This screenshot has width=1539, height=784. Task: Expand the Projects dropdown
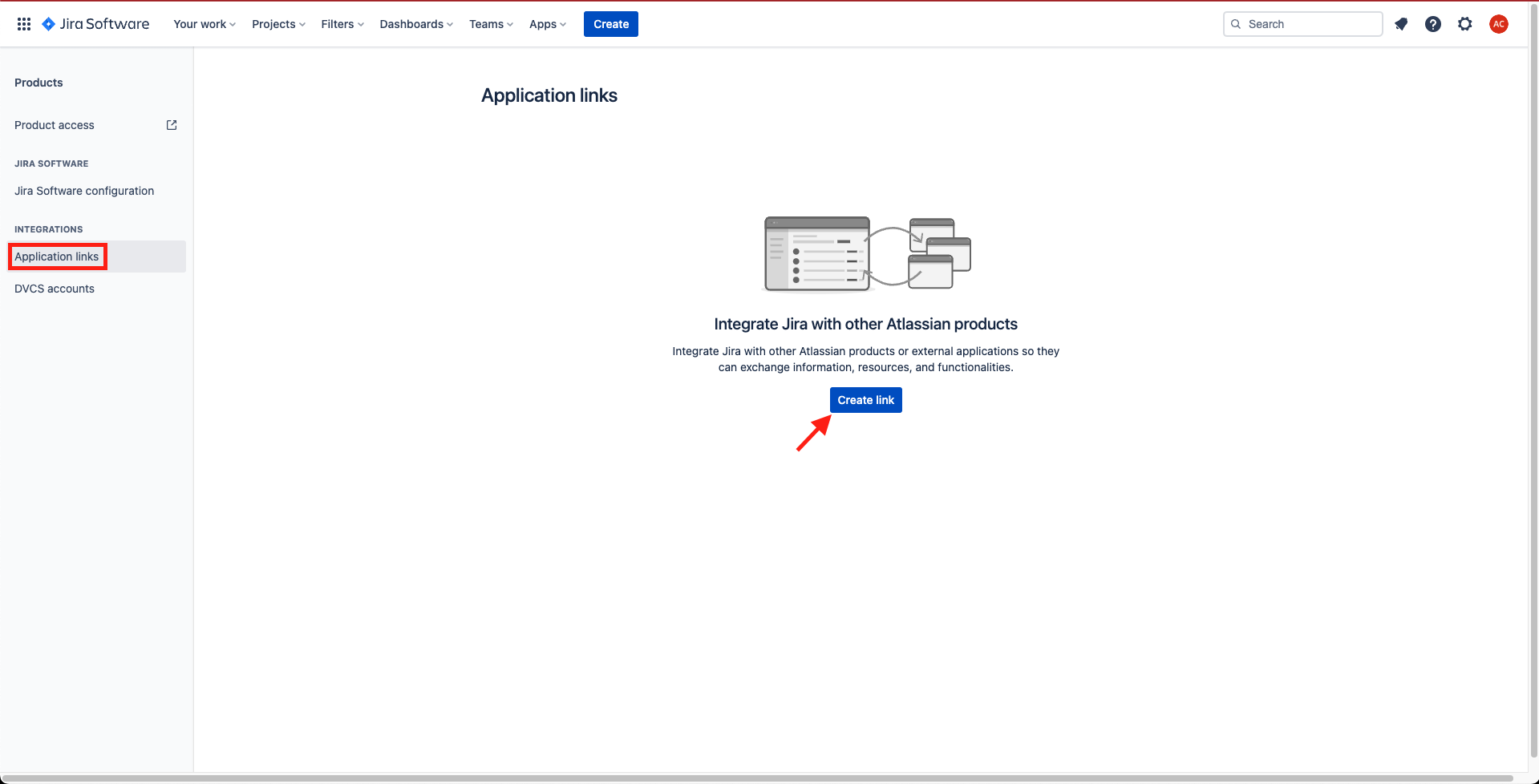click(278, 24)
